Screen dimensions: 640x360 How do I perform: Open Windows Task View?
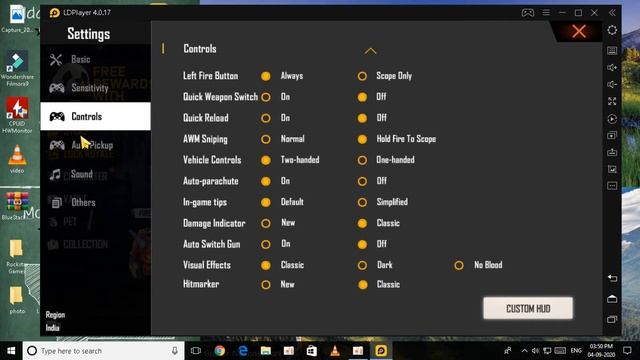click(196, 351)
